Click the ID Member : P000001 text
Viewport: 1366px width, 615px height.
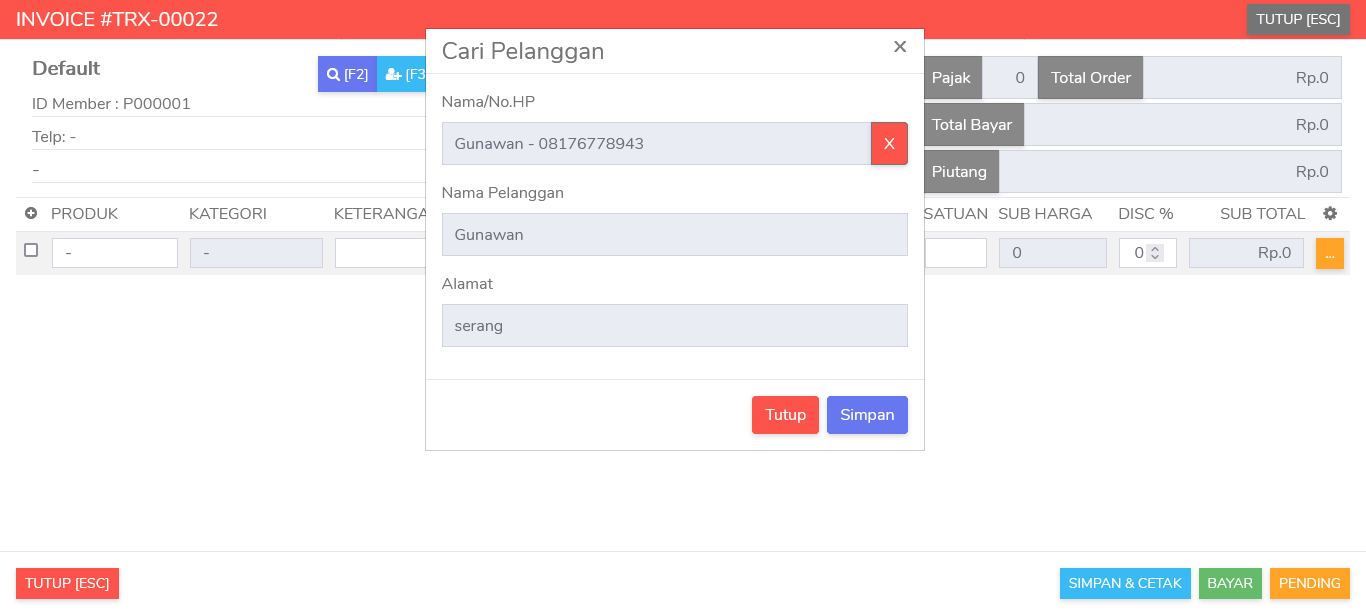pos(111,104)
